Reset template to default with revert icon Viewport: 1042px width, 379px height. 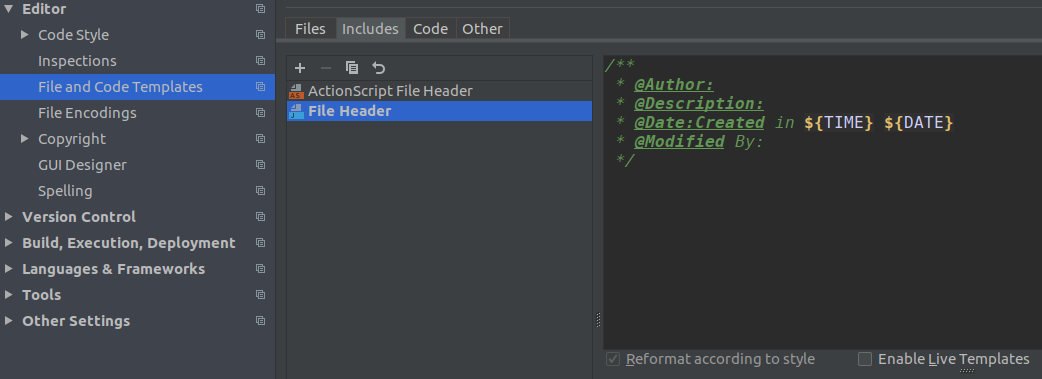point(378,68)
